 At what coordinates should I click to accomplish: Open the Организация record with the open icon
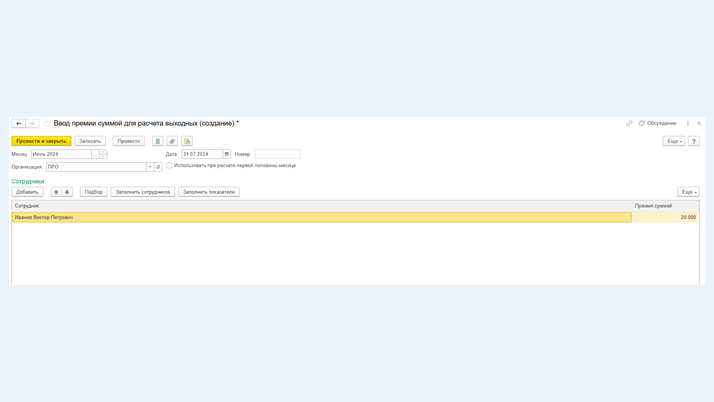tap(158, 167)
